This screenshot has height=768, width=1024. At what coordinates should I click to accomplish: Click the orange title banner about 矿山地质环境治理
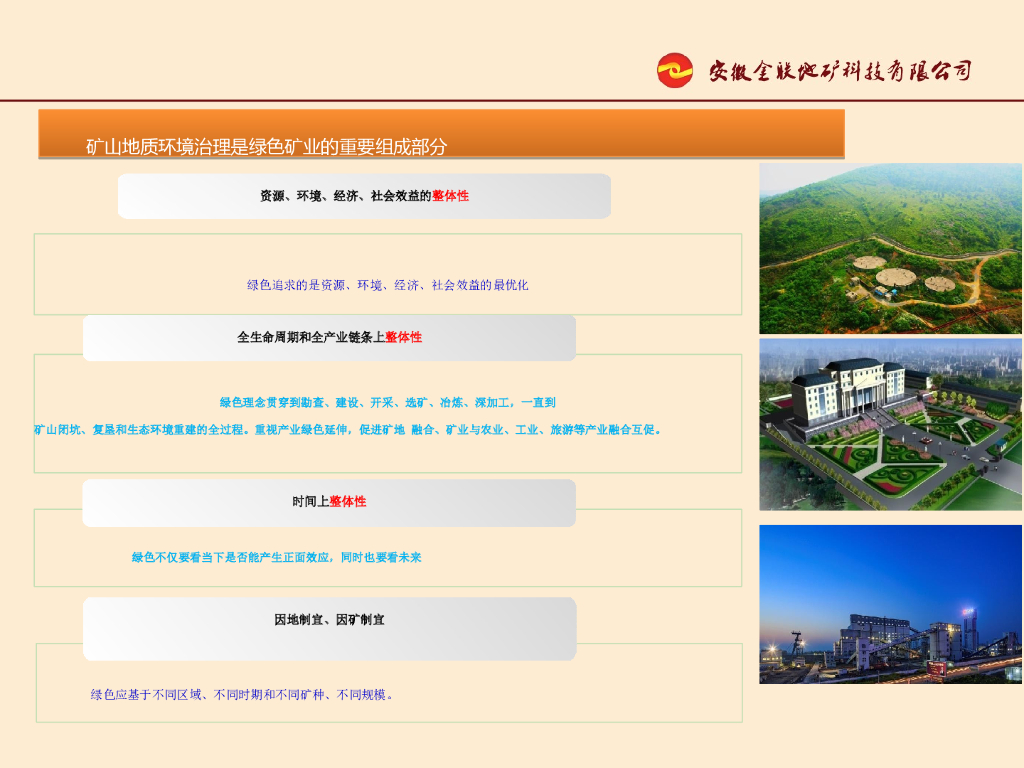coord(441,134)
